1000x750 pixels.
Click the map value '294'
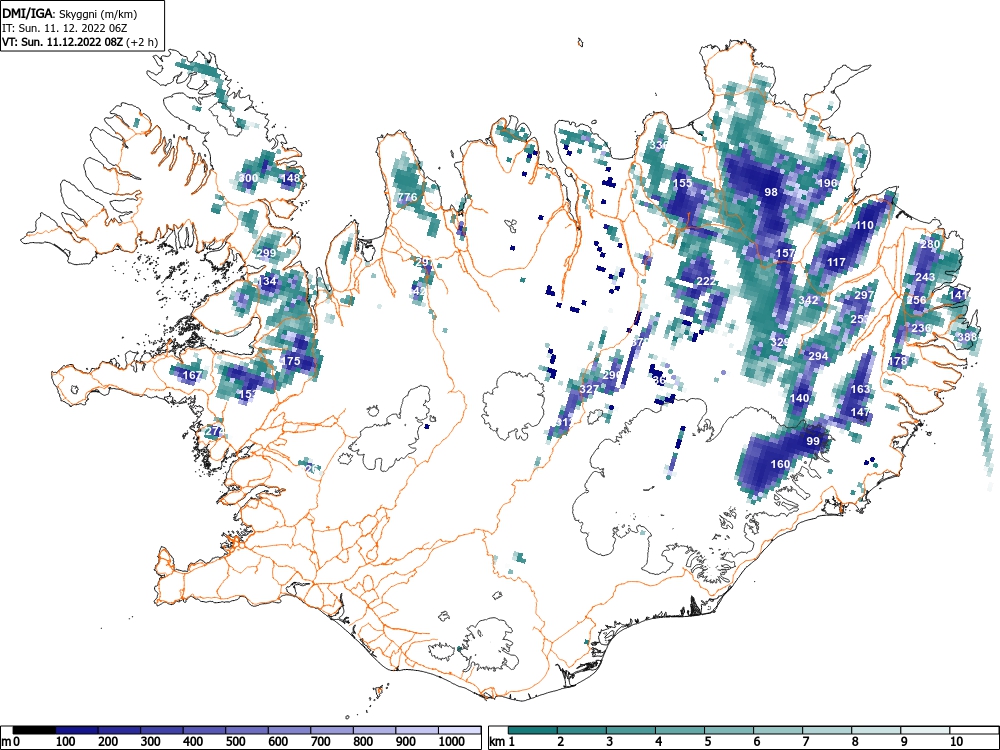point(818,356)
